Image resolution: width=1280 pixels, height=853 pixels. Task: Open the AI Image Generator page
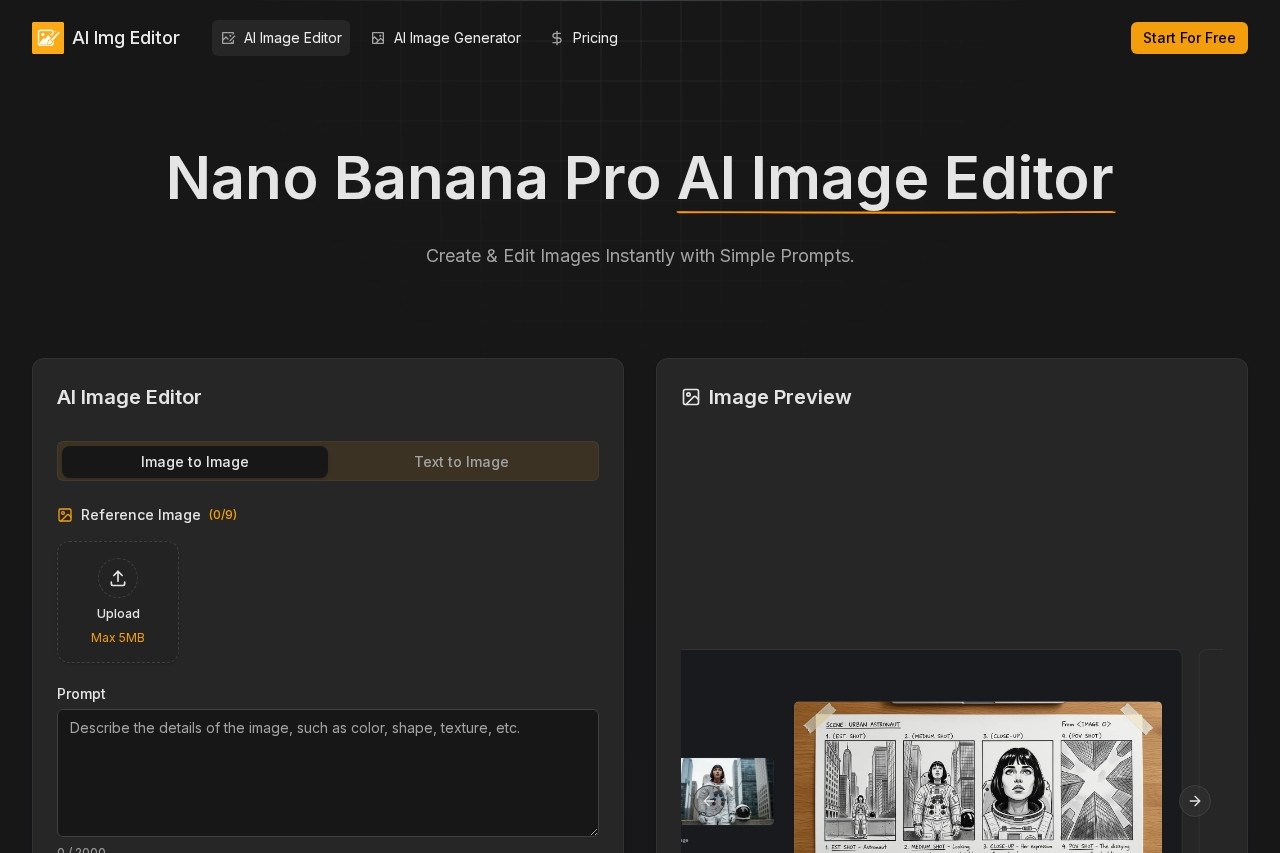point(457,38)
